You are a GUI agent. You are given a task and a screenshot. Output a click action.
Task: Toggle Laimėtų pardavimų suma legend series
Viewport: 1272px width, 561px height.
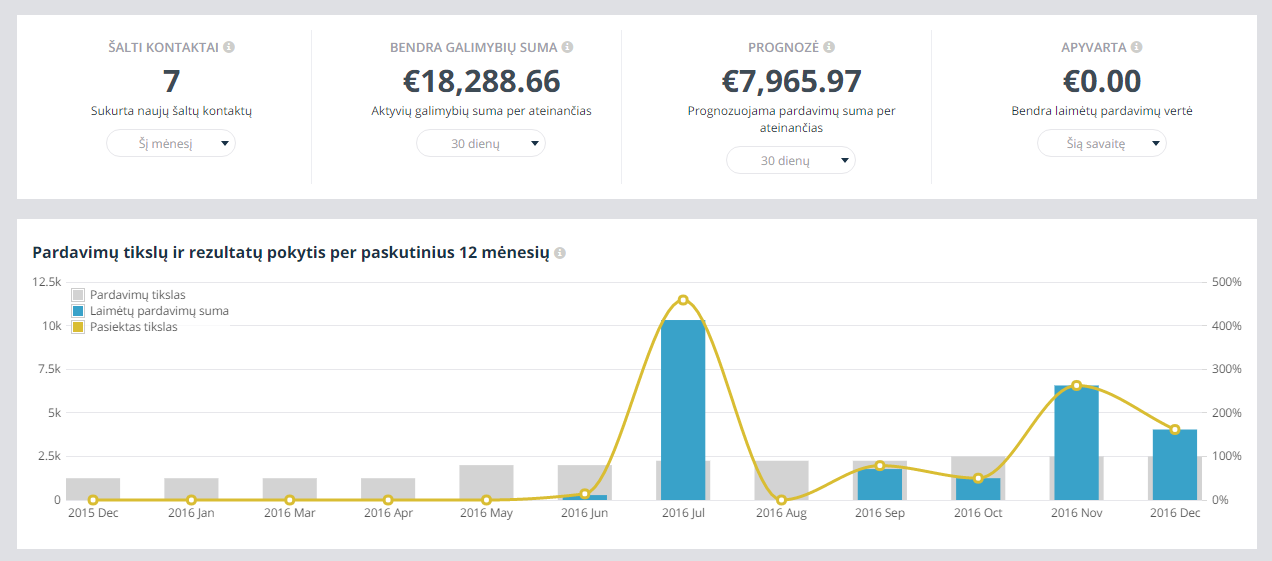tap(150, 311)
